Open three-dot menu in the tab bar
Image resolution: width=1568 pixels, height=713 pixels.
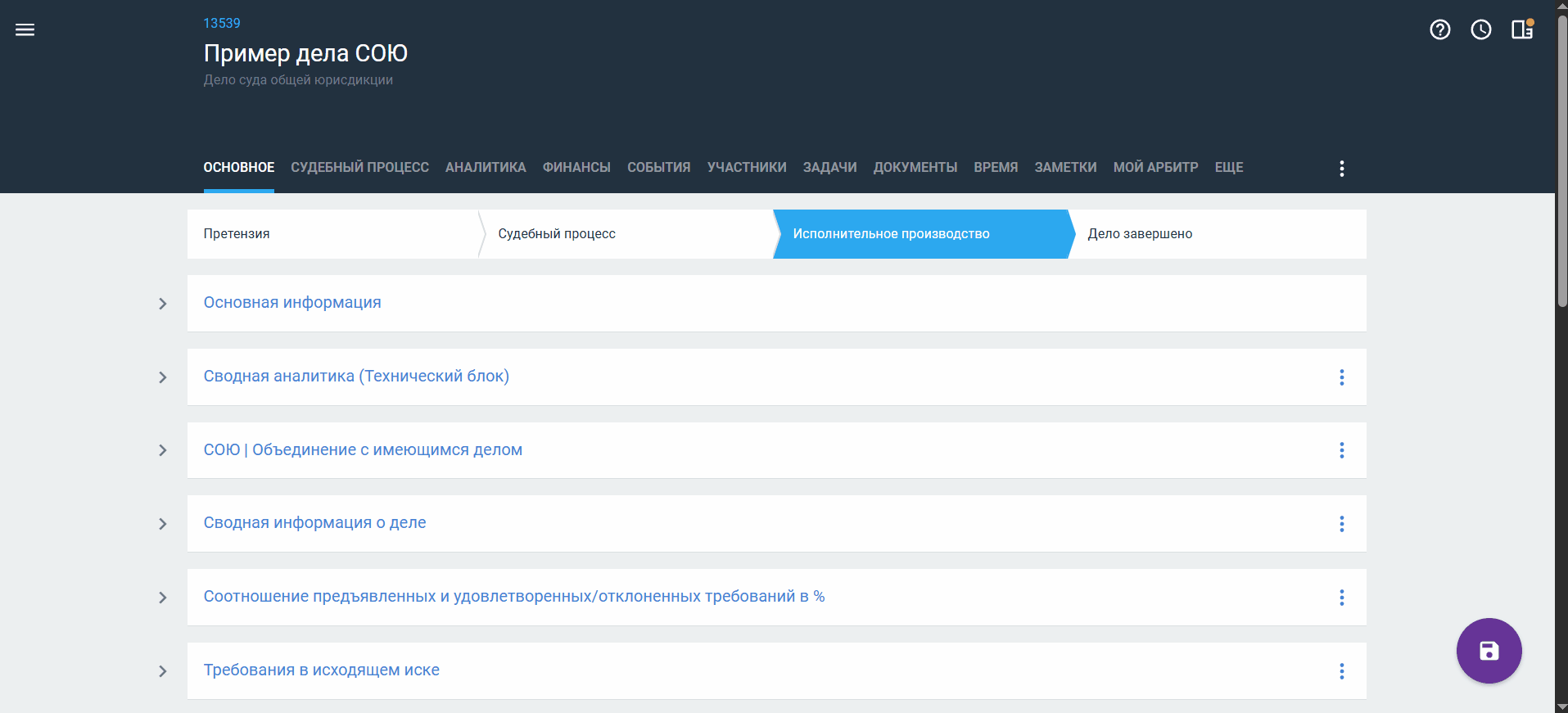click(1341, 169)
